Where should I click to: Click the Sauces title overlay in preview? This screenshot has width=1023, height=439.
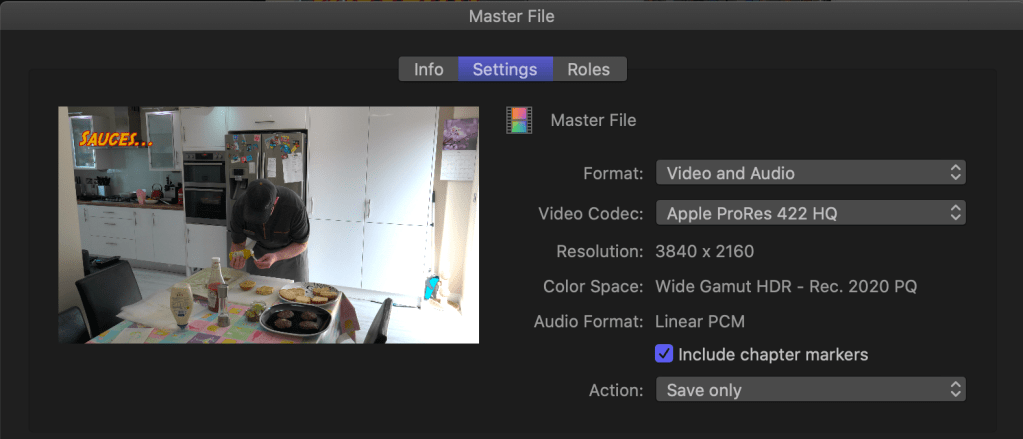(x=116, y=139)
